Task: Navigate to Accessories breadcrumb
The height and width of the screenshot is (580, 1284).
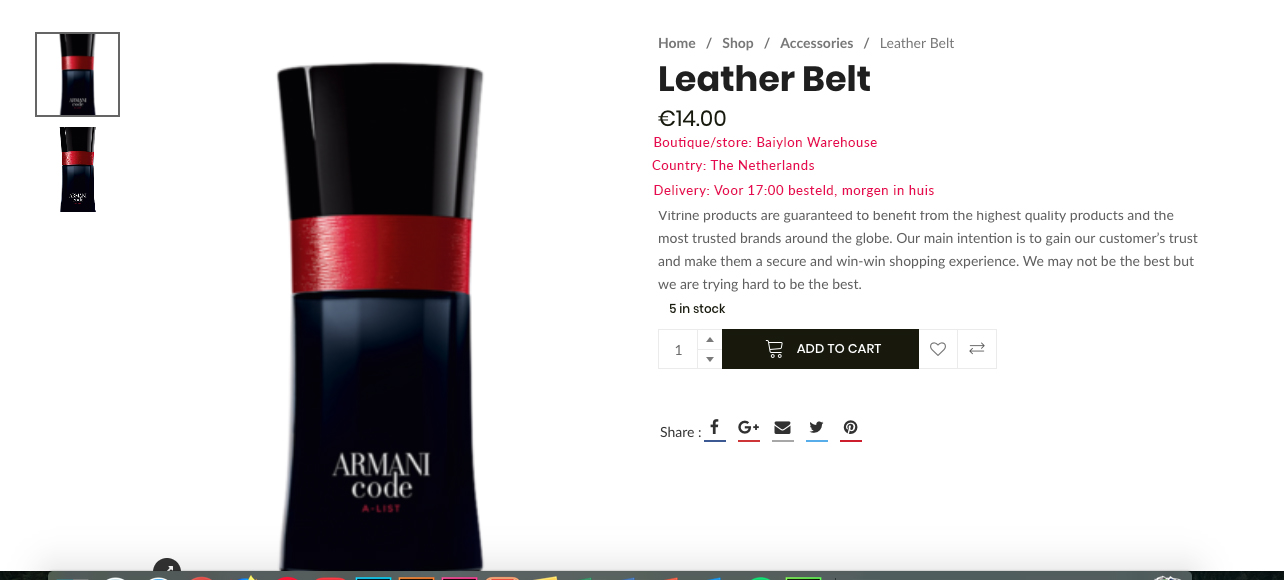Action: click(x=817, y=43)
